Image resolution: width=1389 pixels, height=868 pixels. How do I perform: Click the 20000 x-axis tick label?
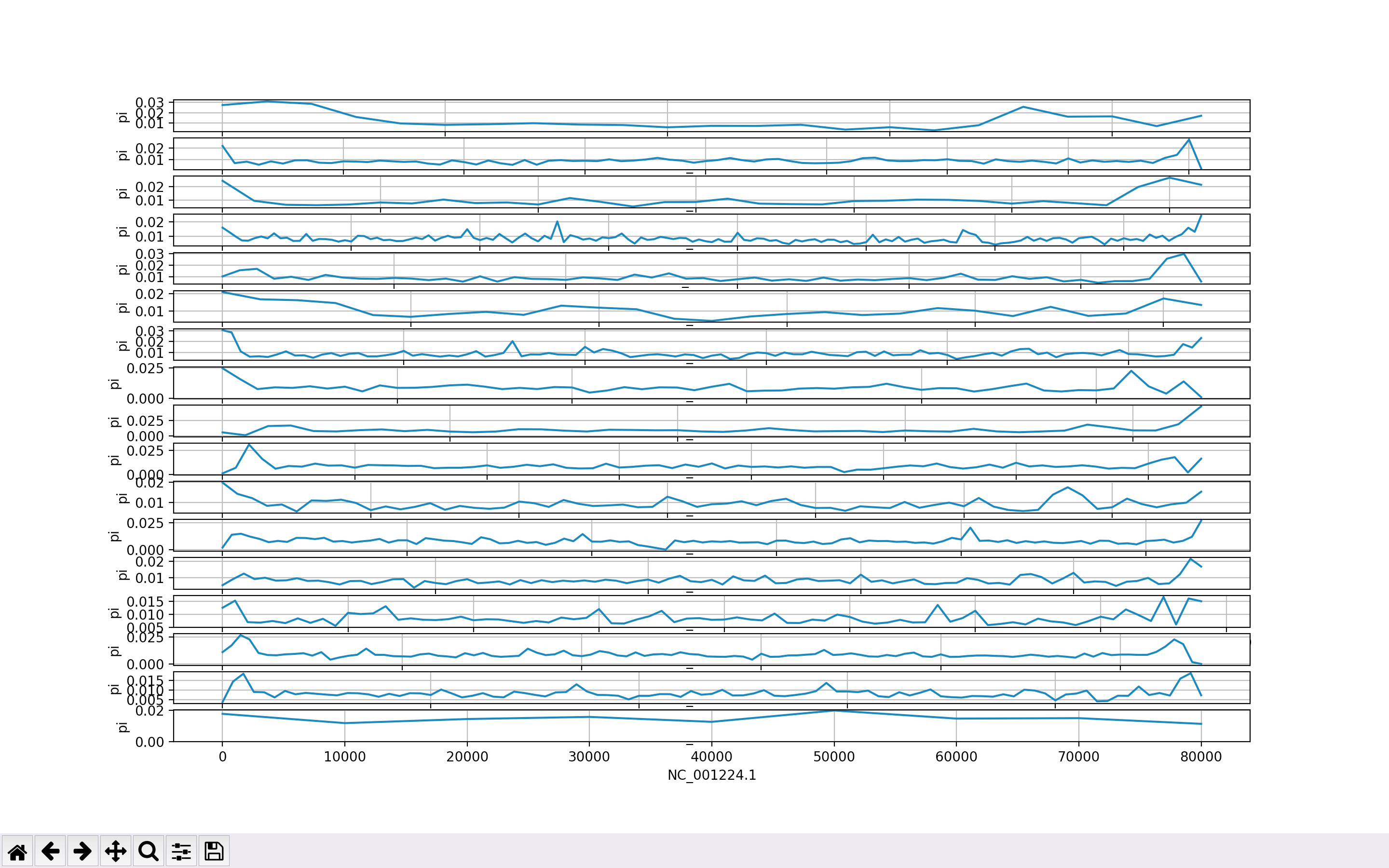(467, 757)
